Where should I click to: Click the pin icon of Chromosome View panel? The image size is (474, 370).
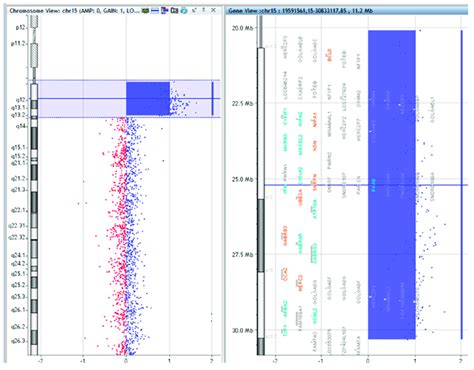[x=204, y=10]
